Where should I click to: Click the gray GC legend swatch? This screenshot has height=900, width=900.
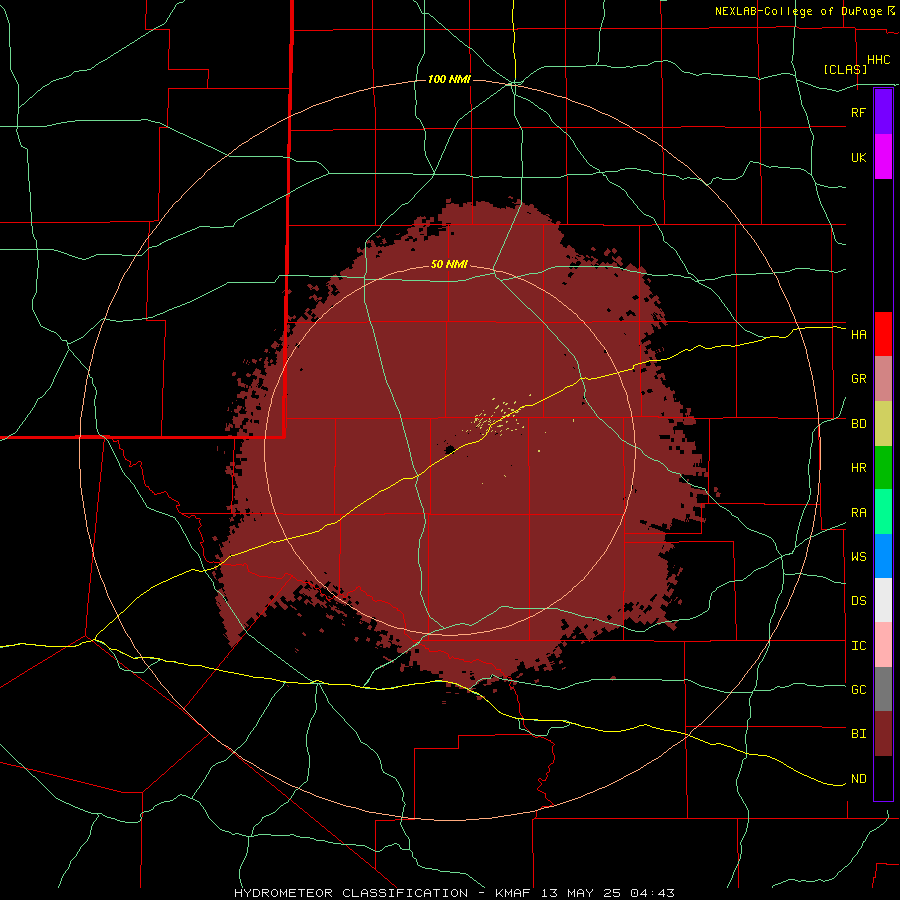tap(883, 689)
